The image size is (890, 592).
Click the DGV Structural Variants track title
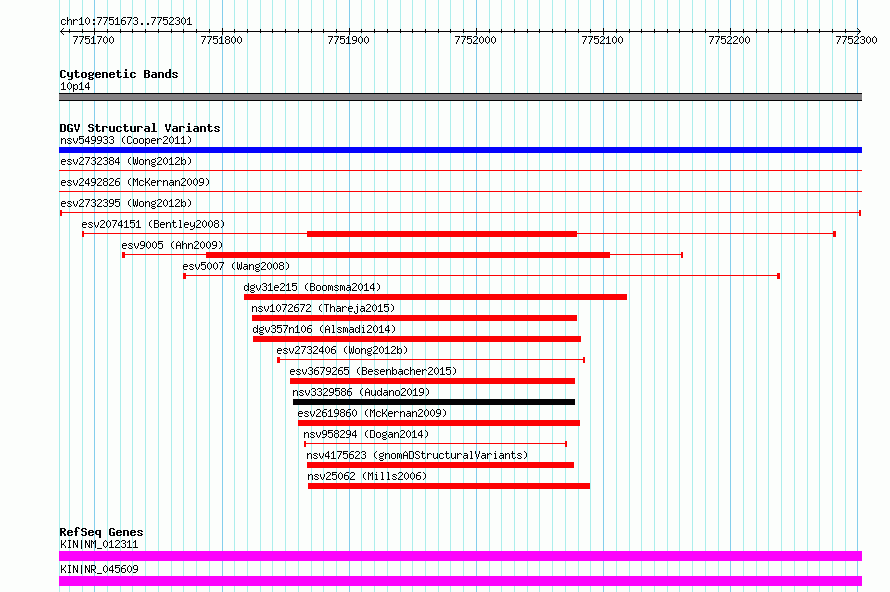point(140,128)
